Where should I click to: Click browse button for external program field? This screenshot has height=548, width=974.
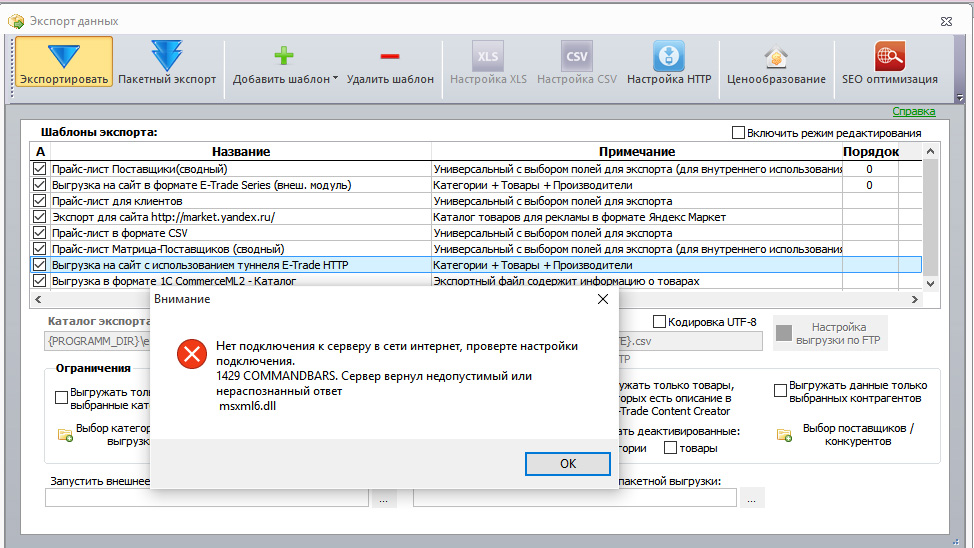click(x=384, y=498)
